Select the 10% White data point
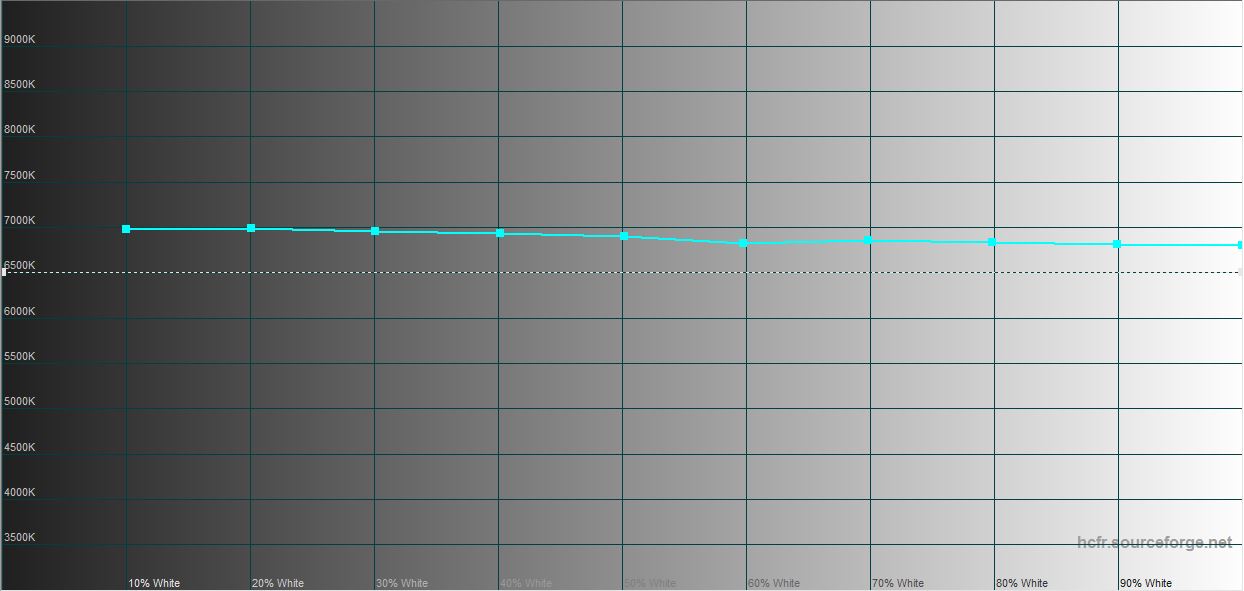This screenshot has height=591, width=1244. 126,229
